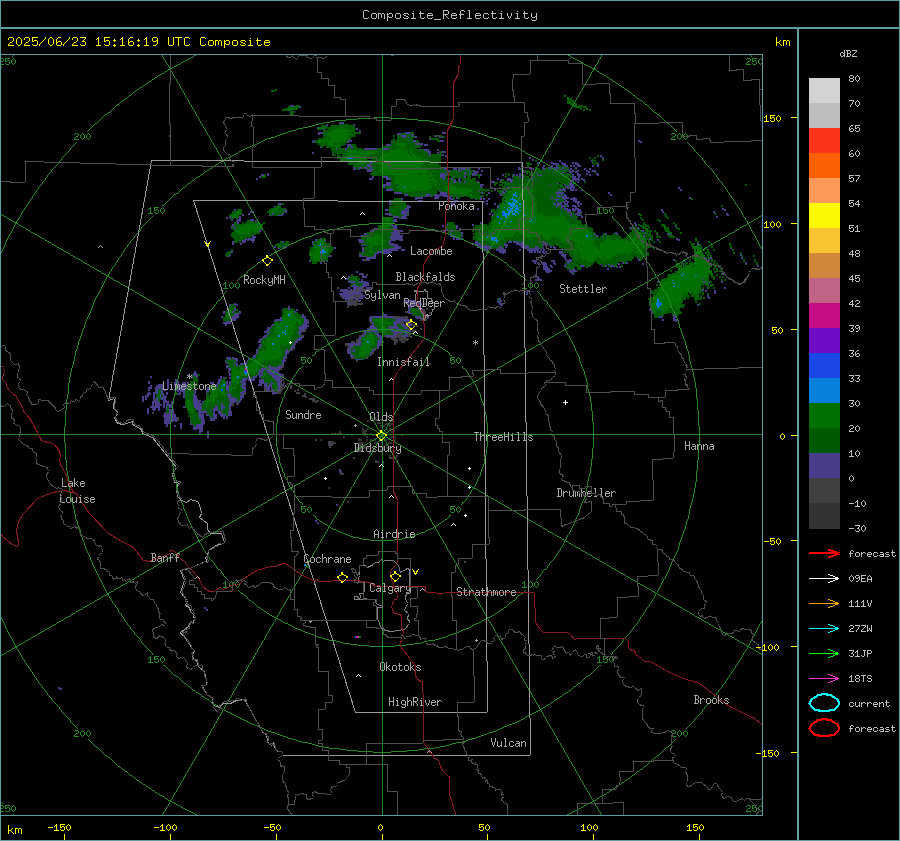Click the Vulcan city label
This screenshot has height=841, width=900.
click(x=508, y=743)
